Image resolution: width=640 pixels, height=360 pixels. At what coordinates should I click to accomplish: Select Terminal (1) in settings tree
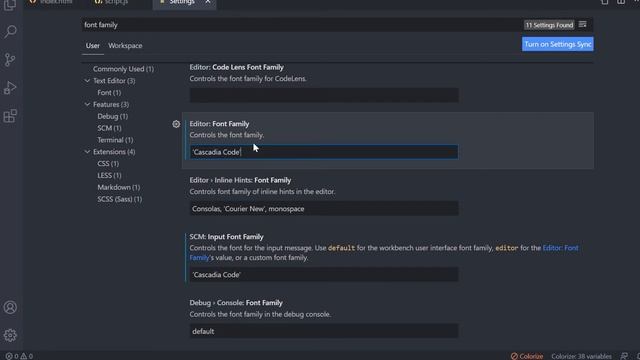pos(115,140)
